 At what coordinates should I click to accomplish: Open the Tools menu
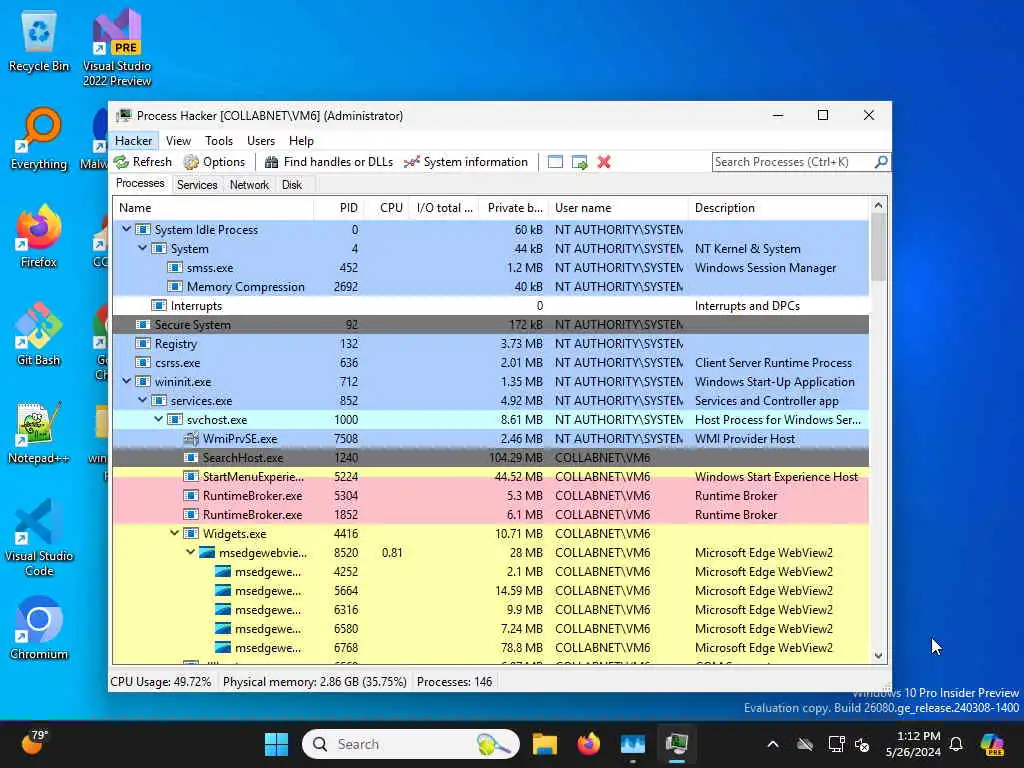click(x=219, y=141)
